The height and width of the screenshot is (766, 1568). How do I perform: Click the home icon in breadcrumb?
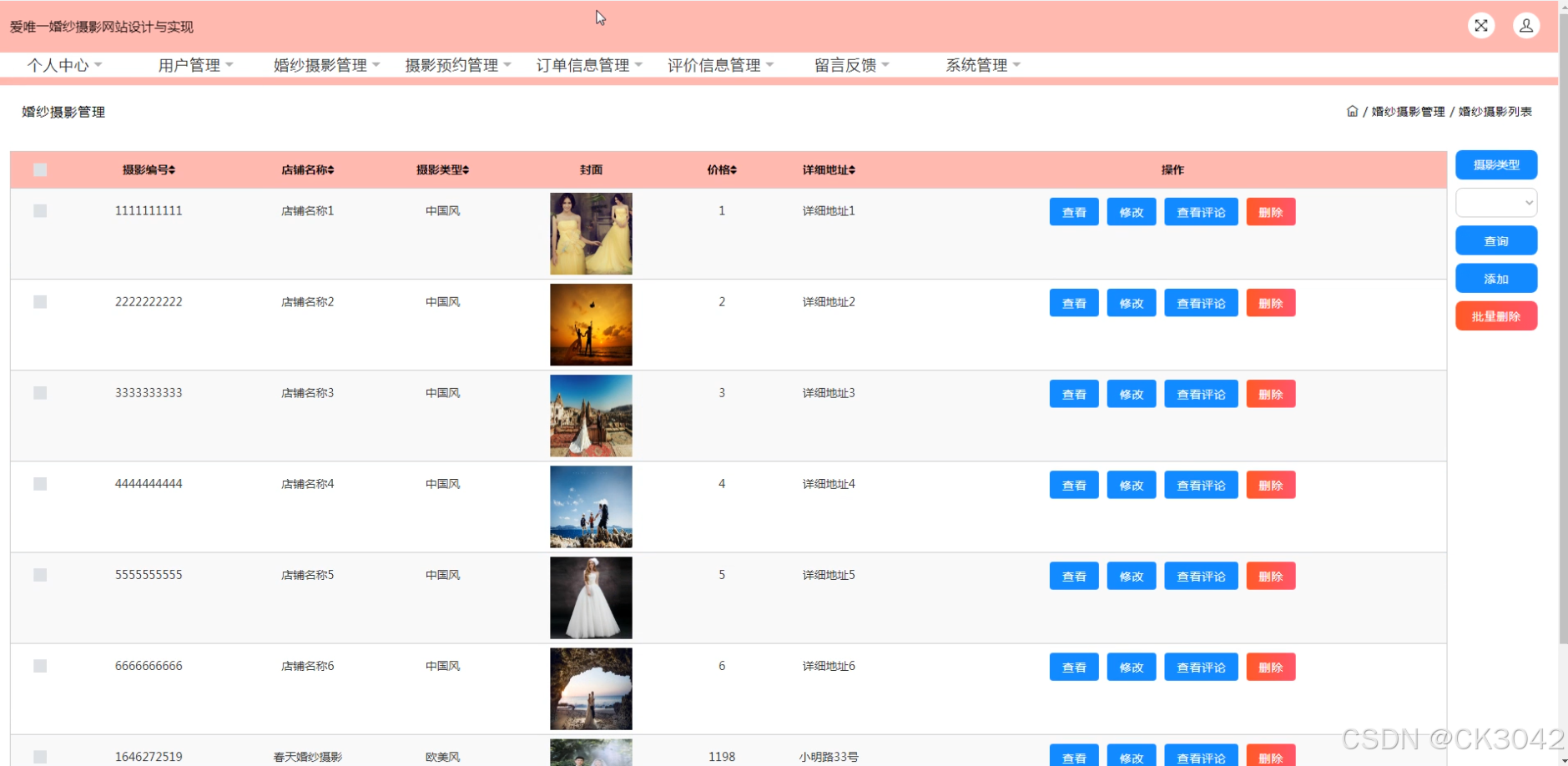click(x=1352, y=111)
